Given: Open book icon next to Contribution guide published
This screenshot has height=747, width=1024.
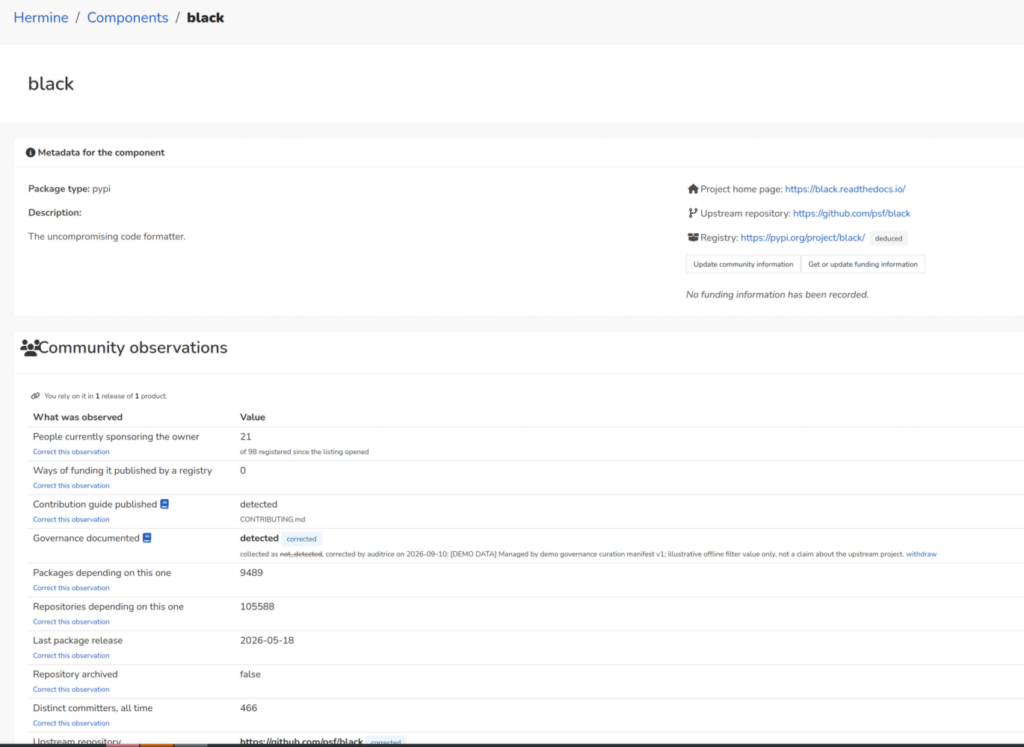Looking at the screenshot, I should coord(165,504).
